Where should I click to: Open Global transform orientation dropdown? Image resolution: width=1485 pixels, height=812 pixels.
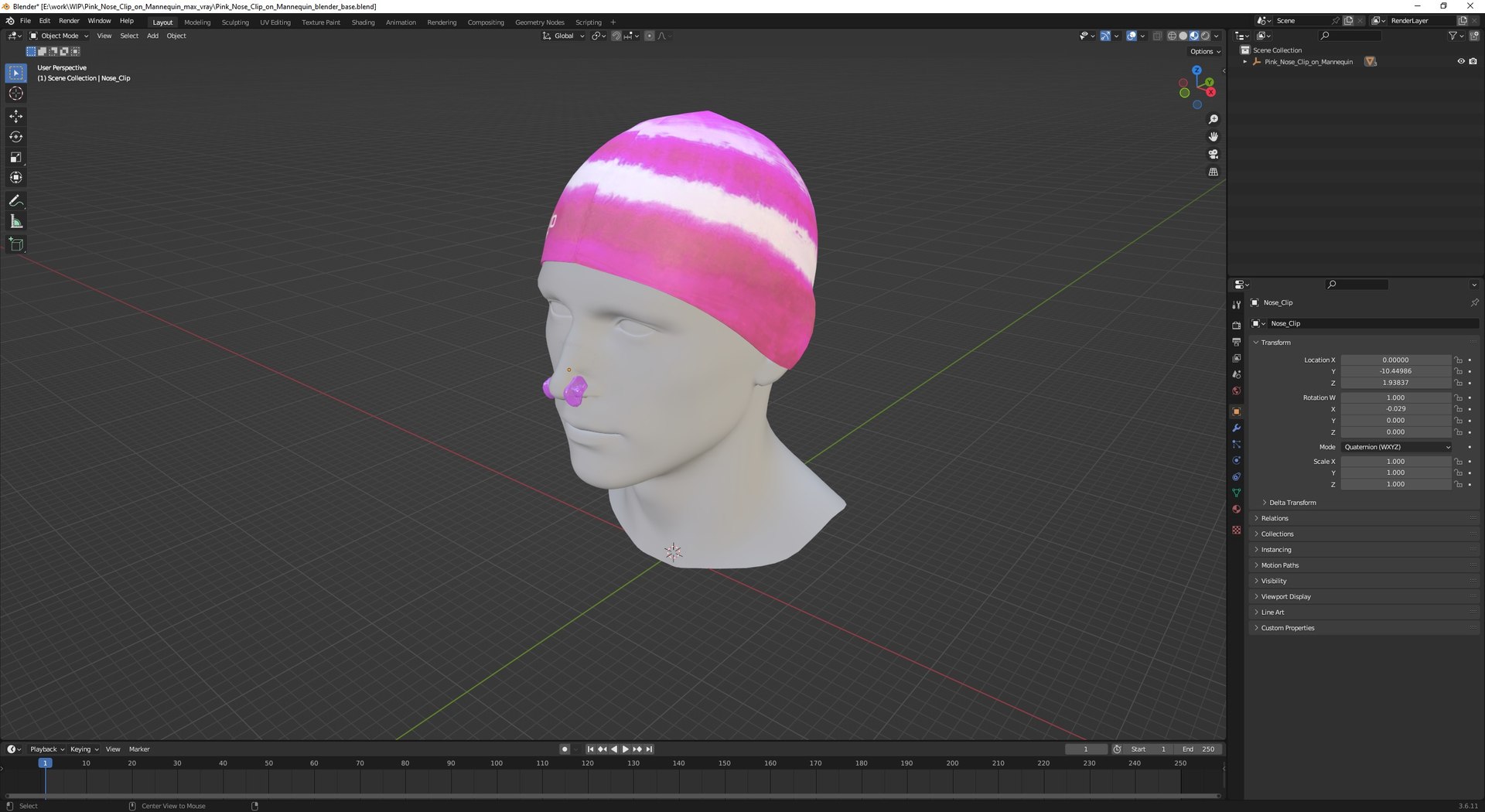pyautogui.click(x=563, y=36)
